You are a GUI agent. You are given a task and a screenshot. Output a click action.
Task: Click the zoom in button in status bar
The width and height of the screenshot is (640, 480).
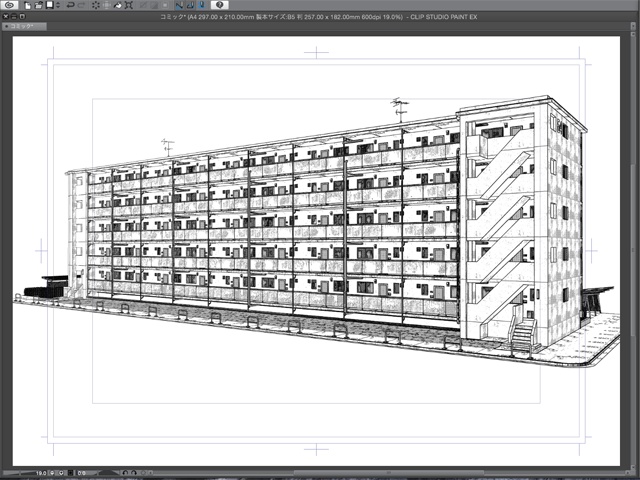61,473
